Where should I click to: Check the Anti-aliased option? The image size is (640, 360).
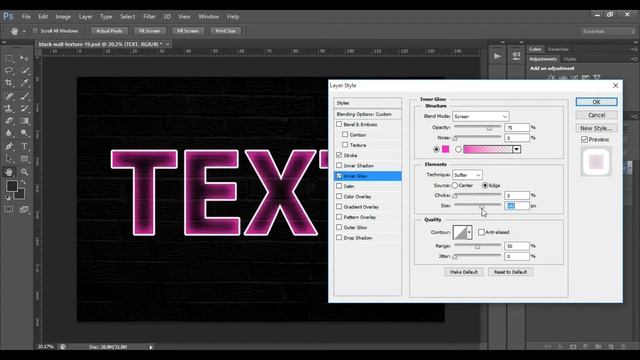tap(481, 232)
